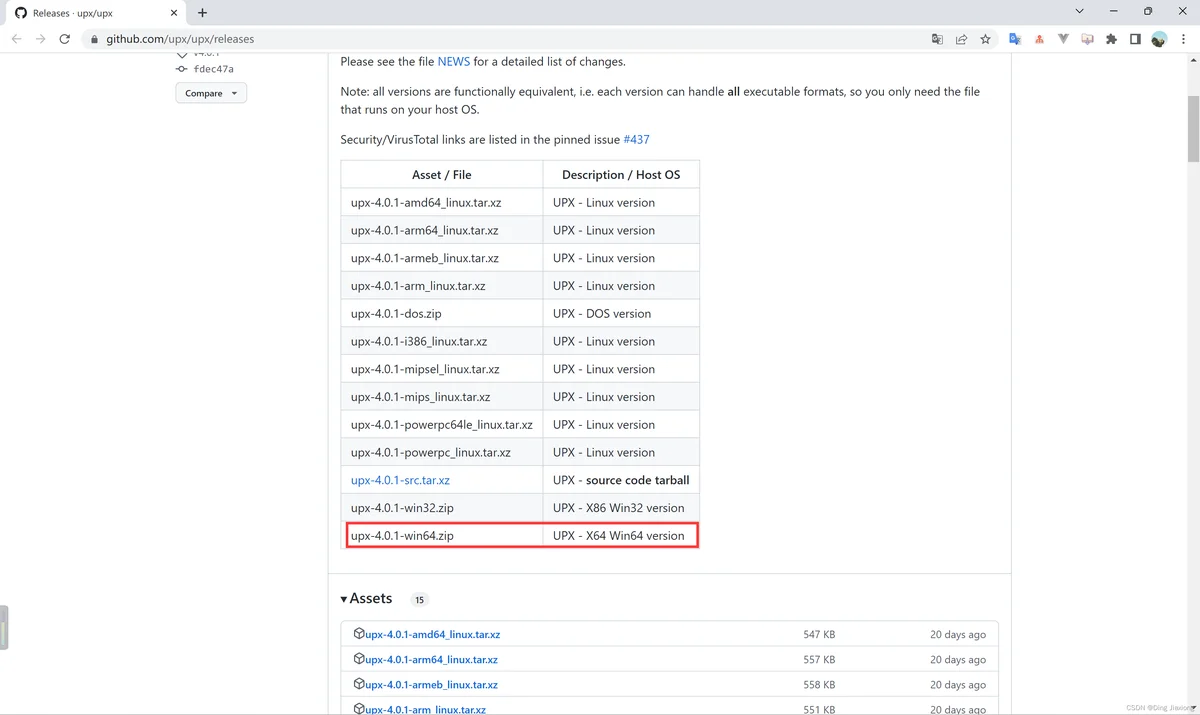Click the Description / Host OS column header
This screenshot has height=715, width=1200.
click(x=621, y=174)
